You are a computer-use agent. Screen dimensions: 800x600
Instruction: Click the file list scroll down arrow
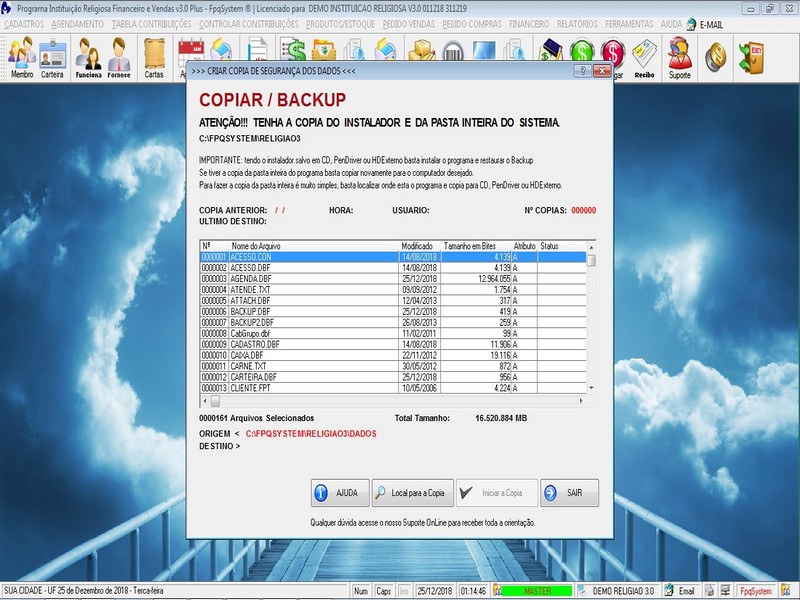tap(591, 388)
